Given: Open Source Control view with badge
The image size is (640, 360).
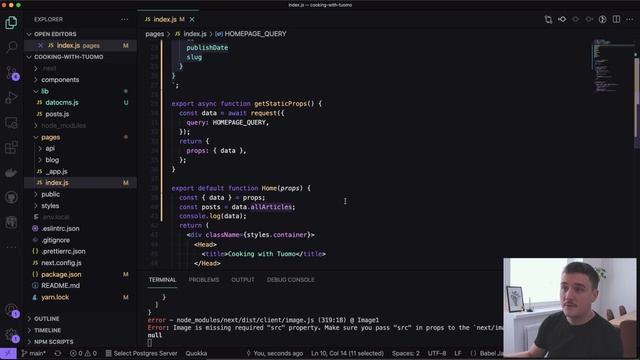Looking at the screenshot, I should (11, 73).
